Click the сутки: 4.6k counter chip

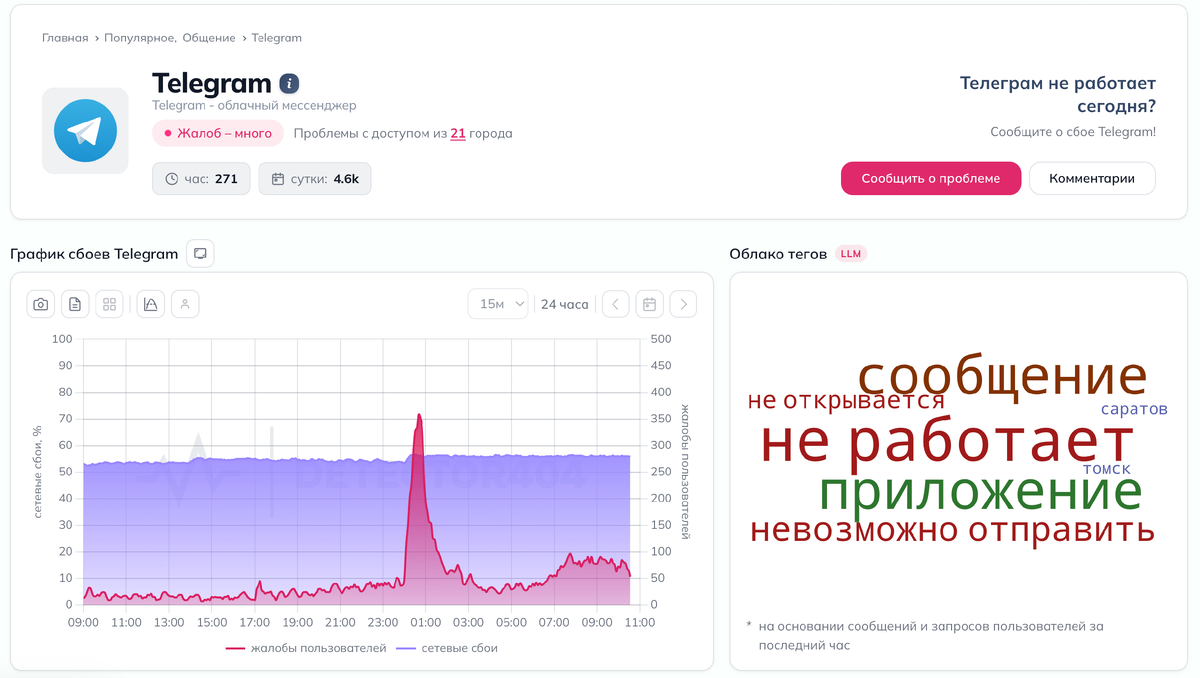[x=315, y=179]
